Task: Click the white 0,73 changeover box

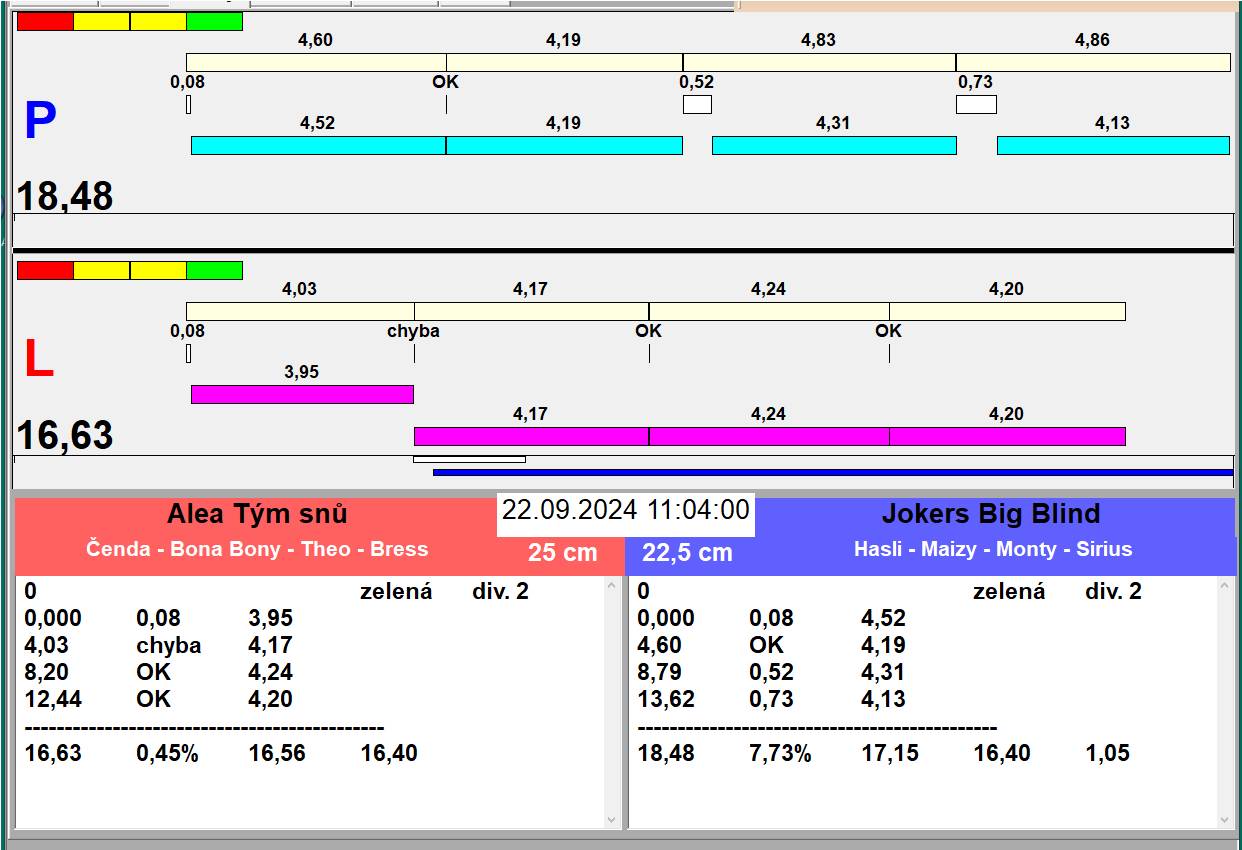Action: (976, 104)
